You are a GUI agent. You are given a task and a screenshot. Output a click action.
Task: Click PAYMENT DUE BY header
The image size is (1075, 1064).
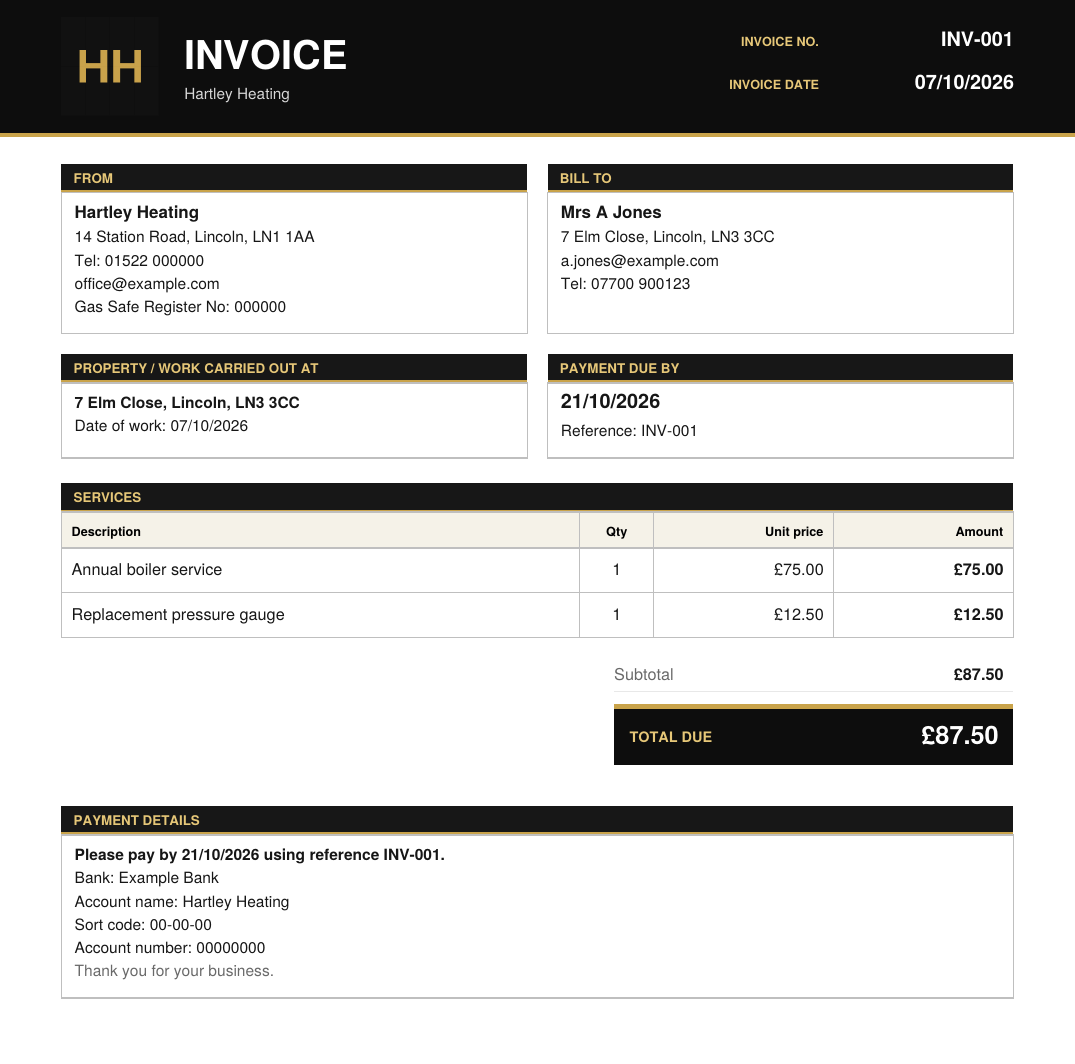tap(780, 368)
